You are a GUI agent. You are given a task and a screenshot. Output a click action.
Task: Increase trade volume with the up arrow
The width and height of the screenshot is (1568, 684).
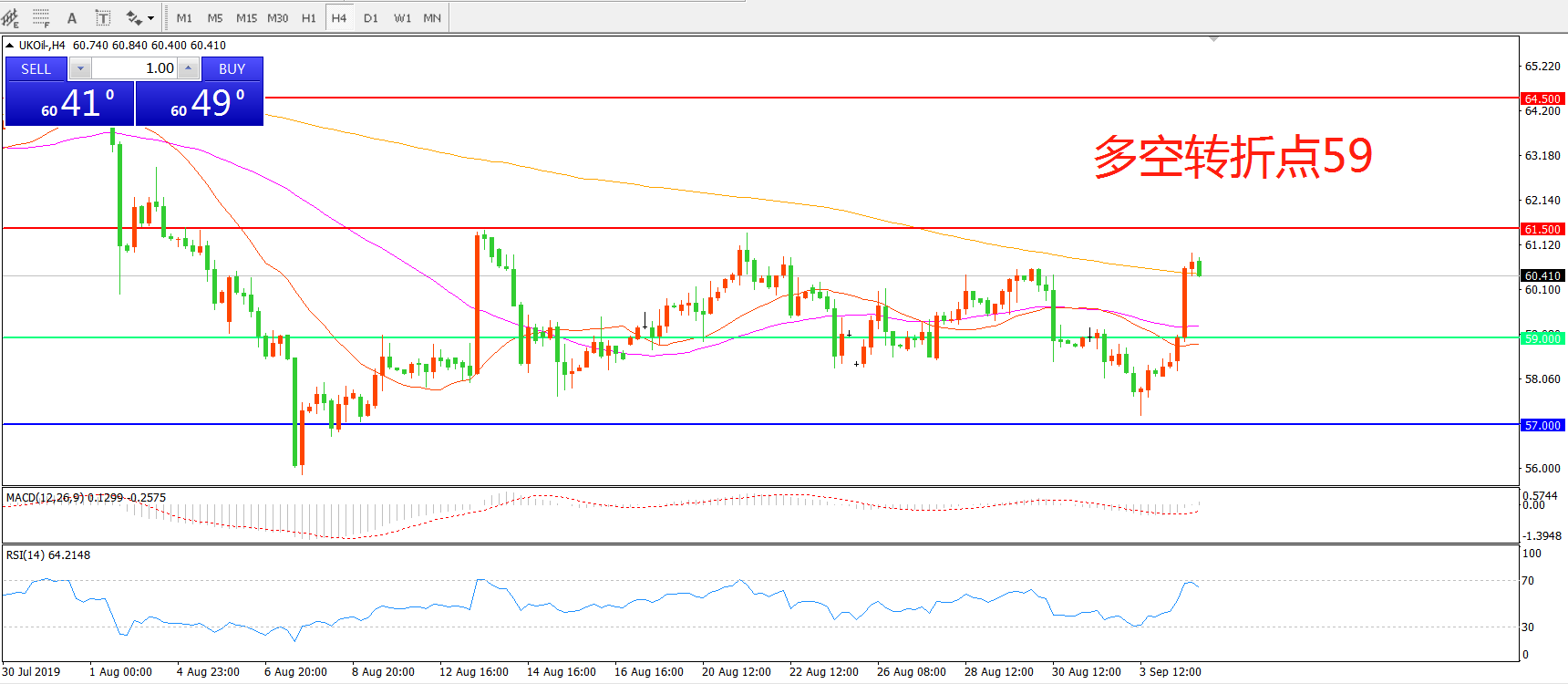pos(188,68)
